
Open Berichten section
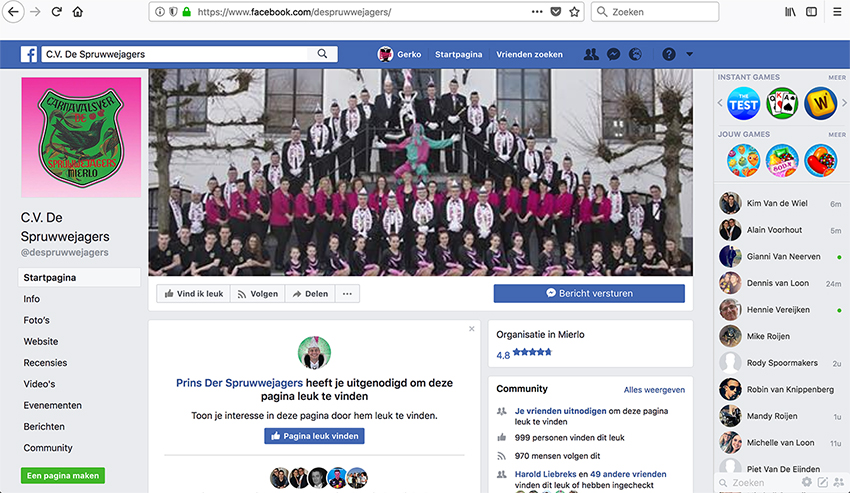point(44,426)
